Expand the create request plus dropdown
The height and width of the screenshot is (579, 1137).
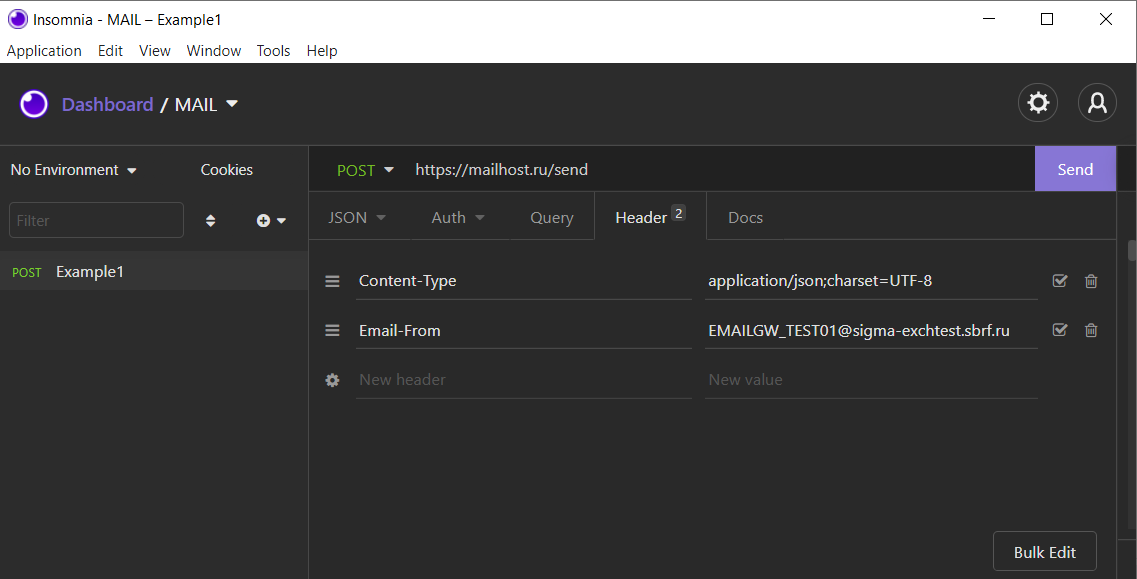[271, 220]
